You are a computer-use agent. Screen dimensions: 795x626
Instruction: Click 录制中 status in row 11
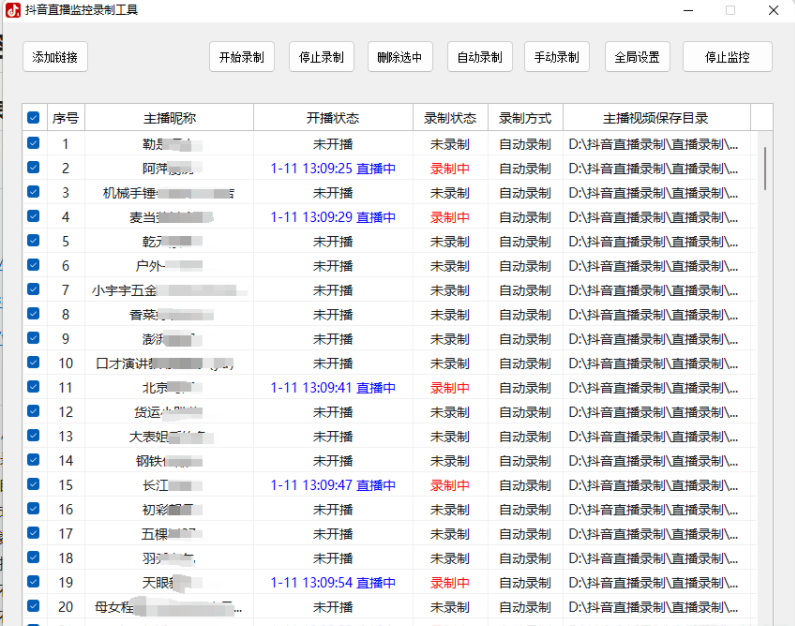pyautogui.click(x=450, y=388)
